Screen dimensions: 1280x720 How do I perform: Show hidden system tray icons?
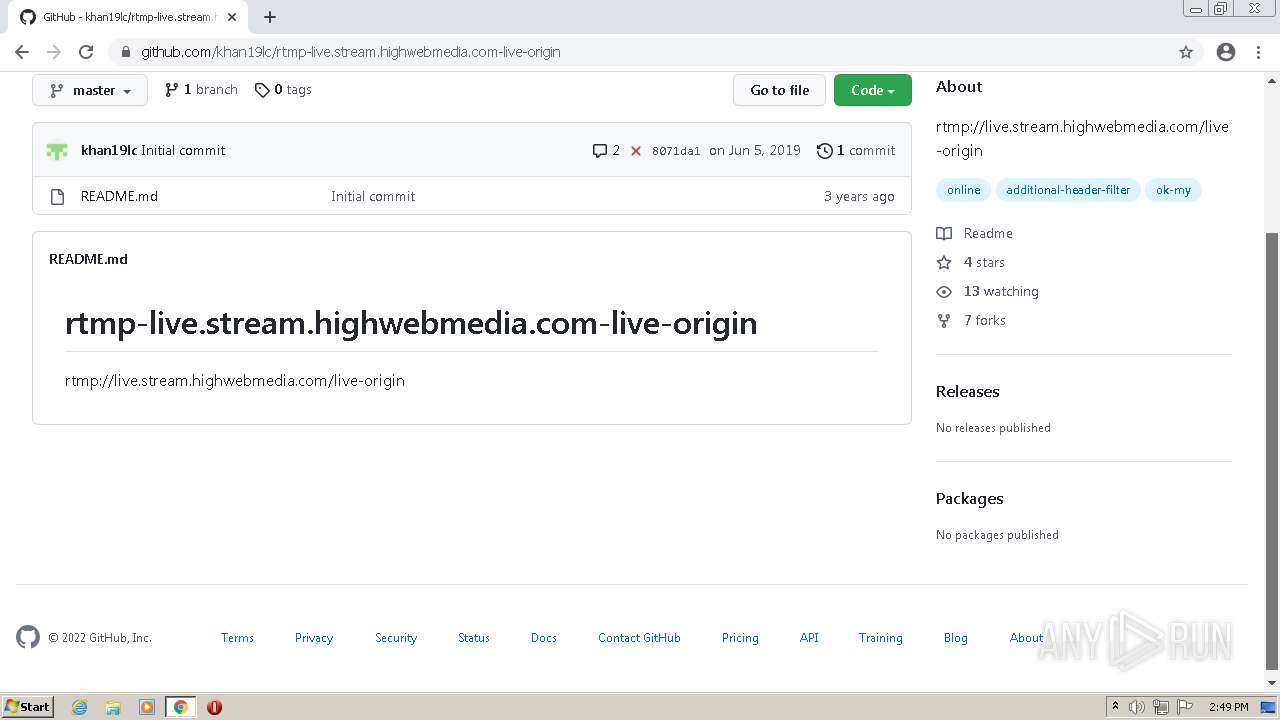(x=1115, y=707)
